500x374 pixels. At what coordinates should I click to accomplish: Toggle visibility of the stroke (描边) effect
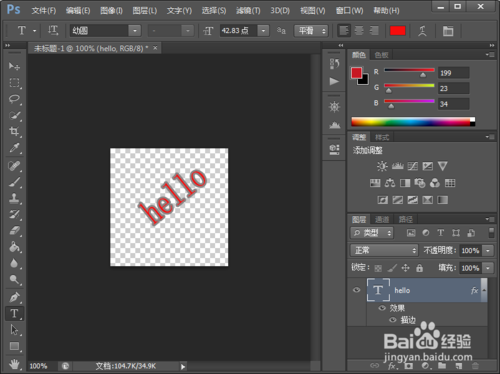pyautogui.click(x=393, y=320)
